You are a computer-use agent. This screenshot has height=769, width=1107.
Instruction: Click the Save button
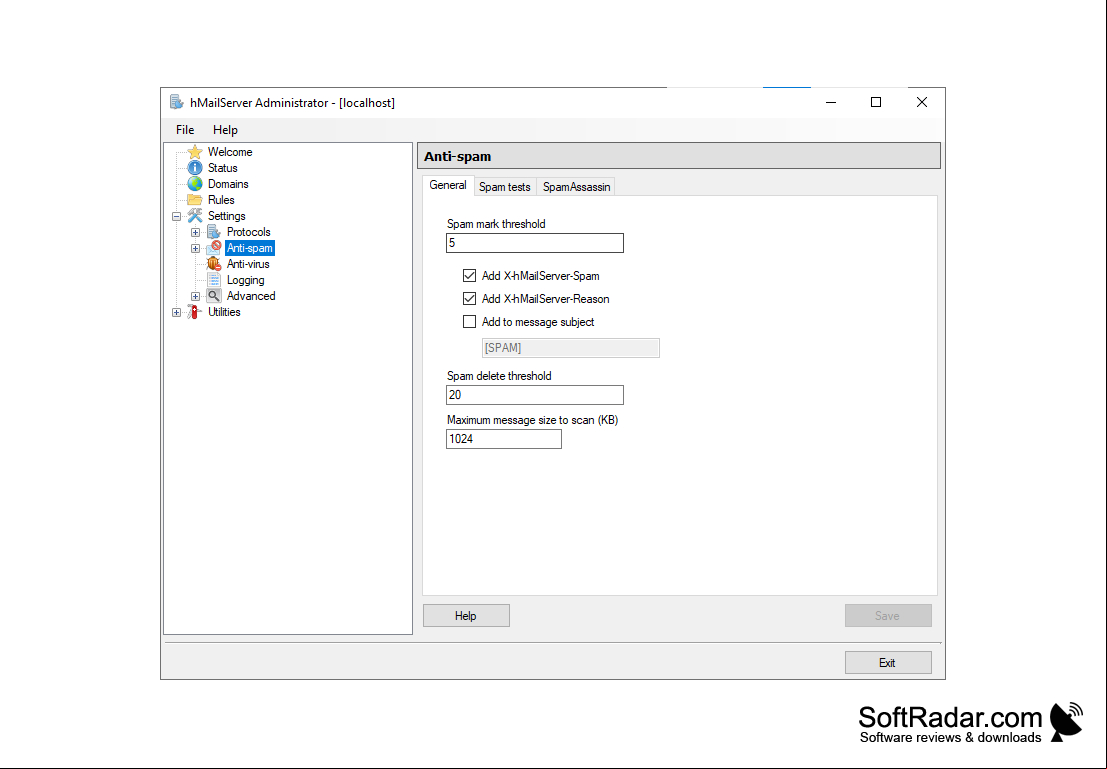click(x=887, y=616)
